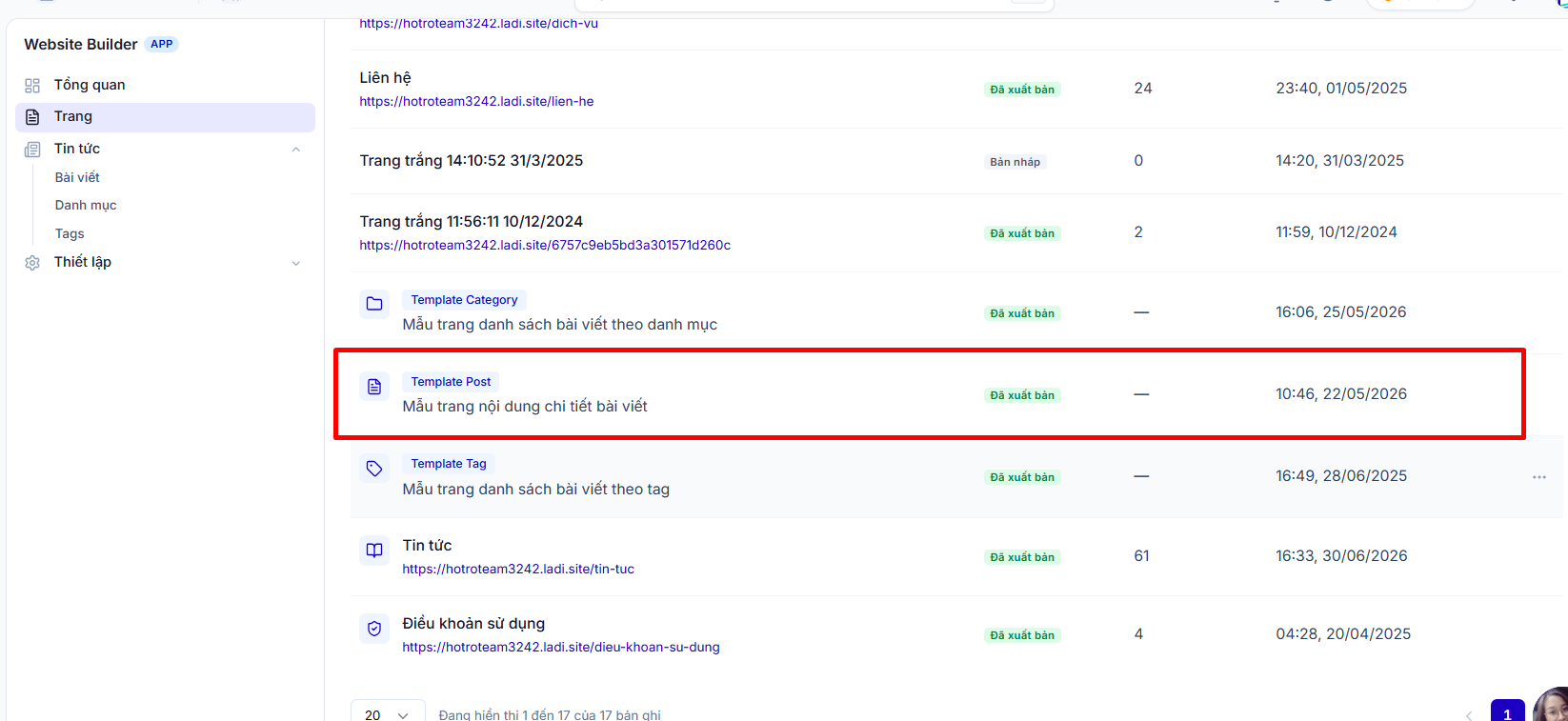Image resolution: width=1568 pixels, height=721 pixels.
Task: Open Tags under Tin tức
Action: pyautogui.click(x=70, y=233)
